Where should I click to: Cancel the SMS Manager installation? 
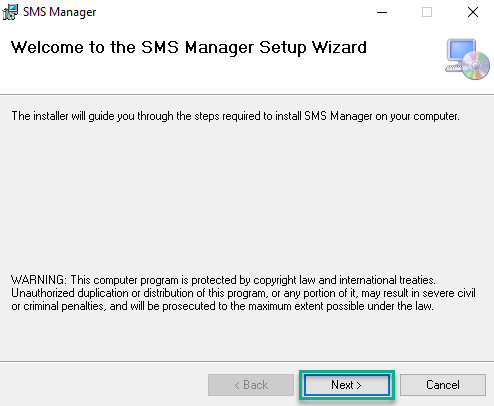point(443,385)
